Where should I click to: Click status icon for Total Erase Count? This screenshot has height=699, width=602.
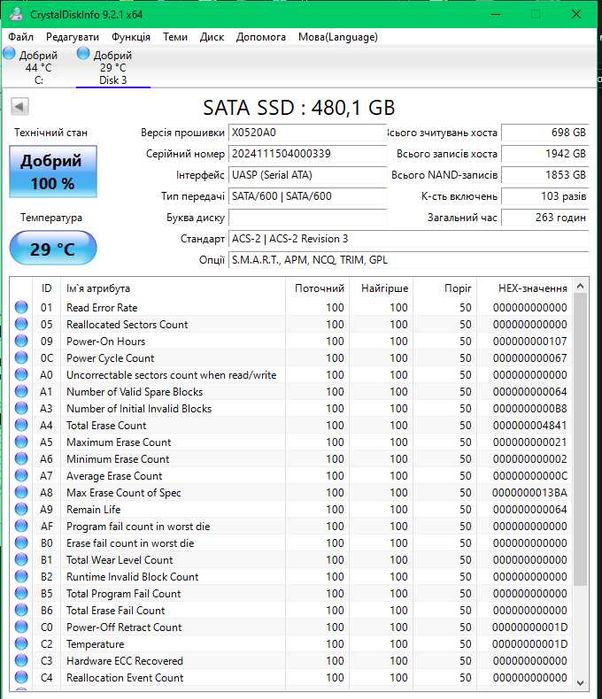tap(21, 425)
